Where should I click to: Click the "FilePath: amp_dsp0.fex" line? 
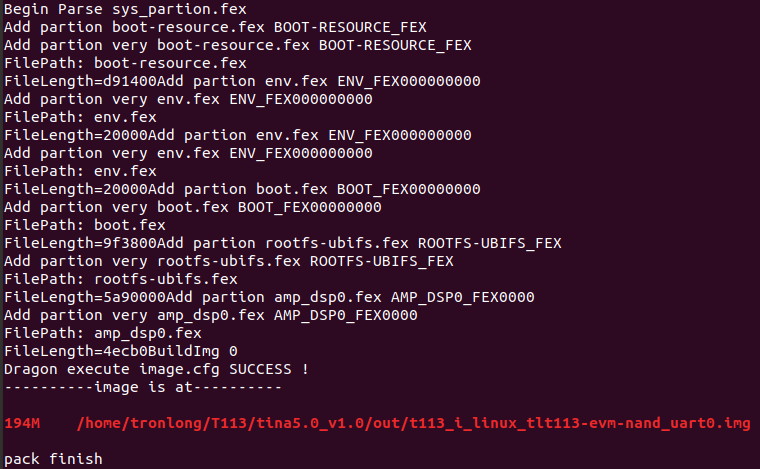pos(102,333)
